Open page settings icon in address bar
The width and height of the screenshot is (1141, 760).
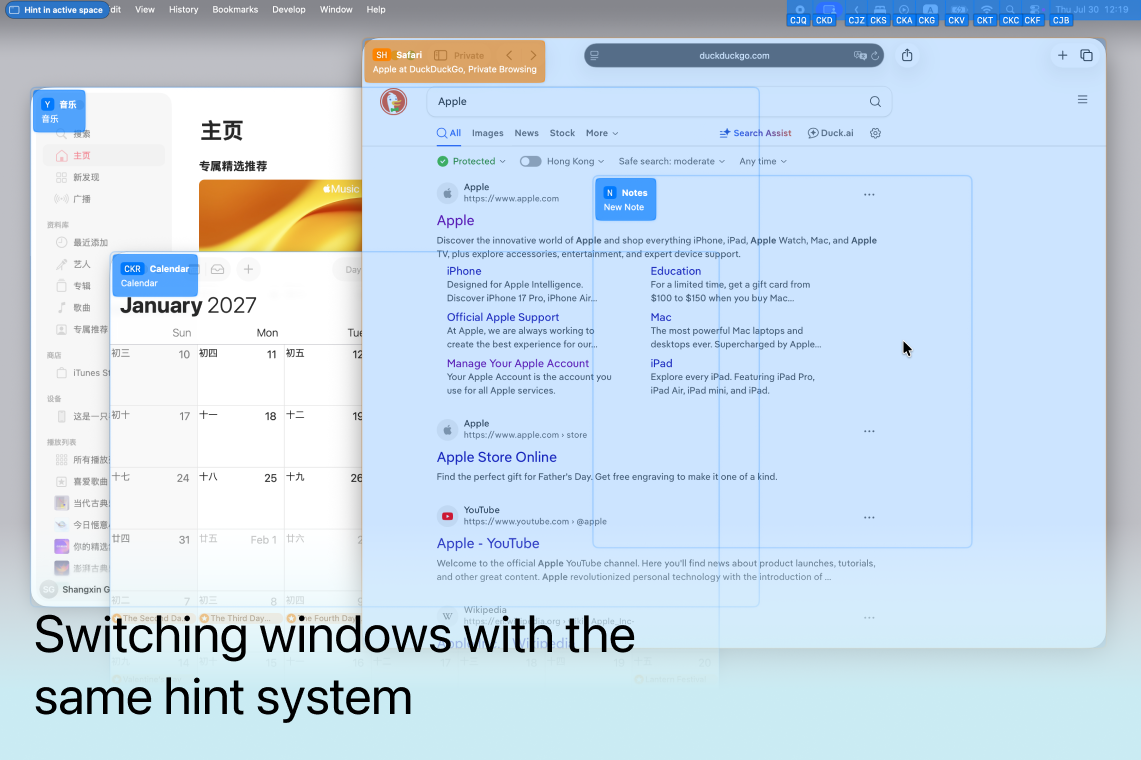[x=595, y=55]
